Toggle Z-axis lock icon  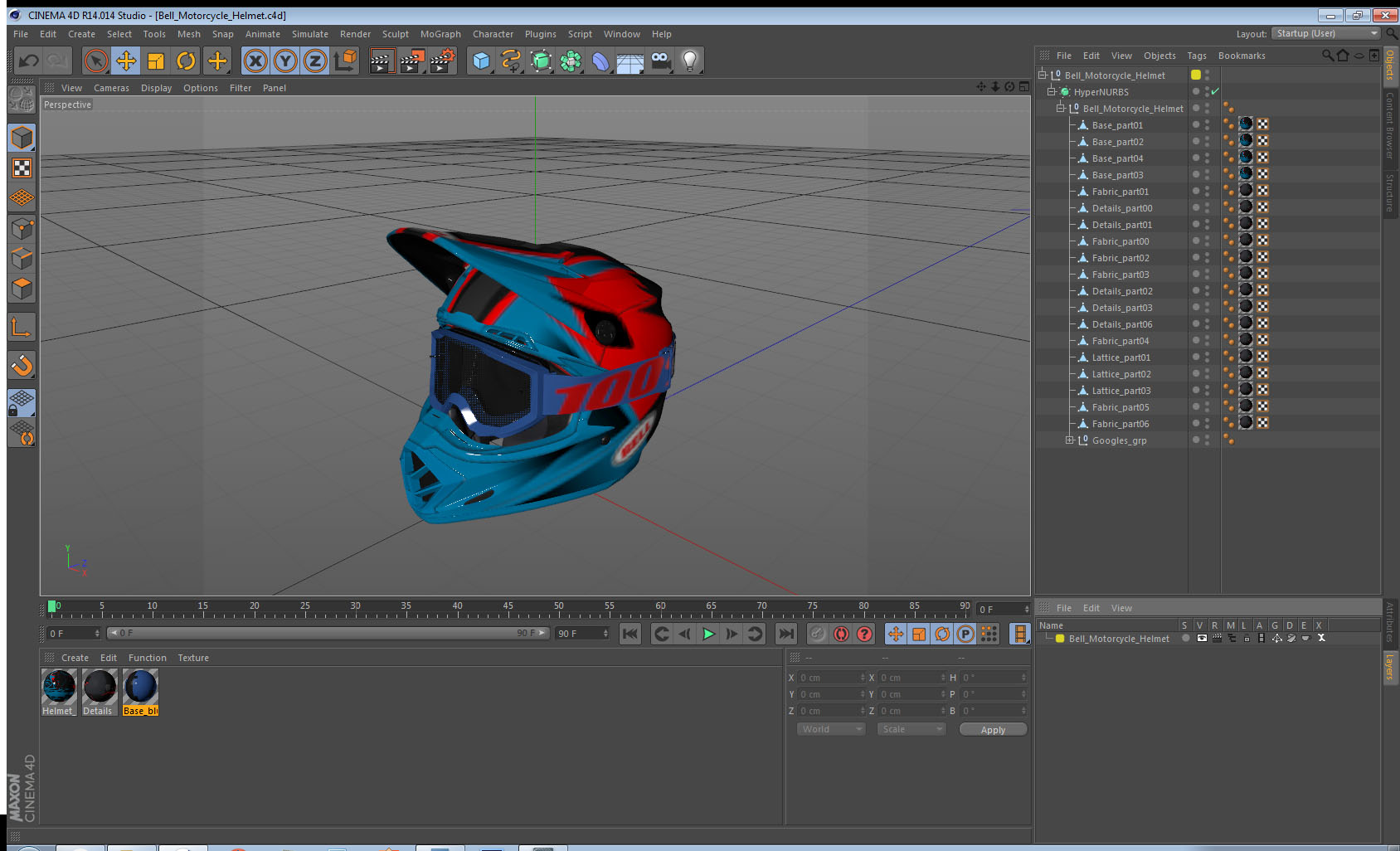315,61
